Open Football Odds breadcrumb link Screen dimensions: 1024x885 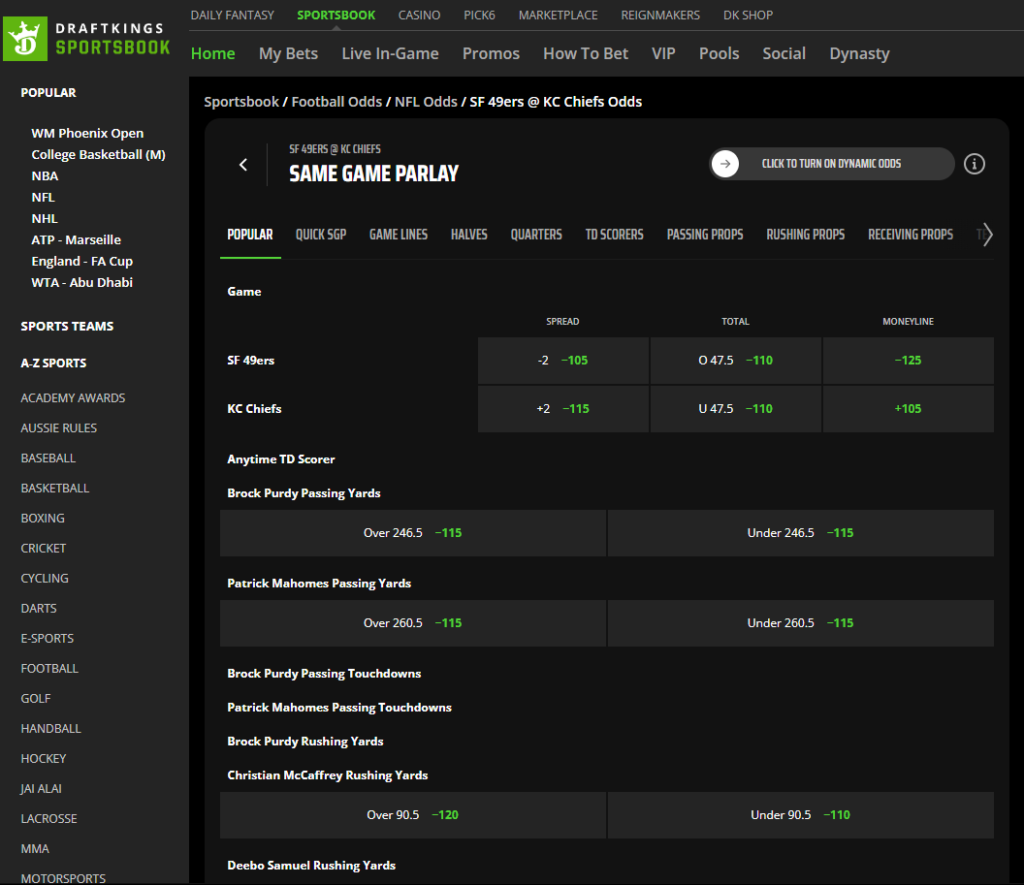click(x=336, y=102)
